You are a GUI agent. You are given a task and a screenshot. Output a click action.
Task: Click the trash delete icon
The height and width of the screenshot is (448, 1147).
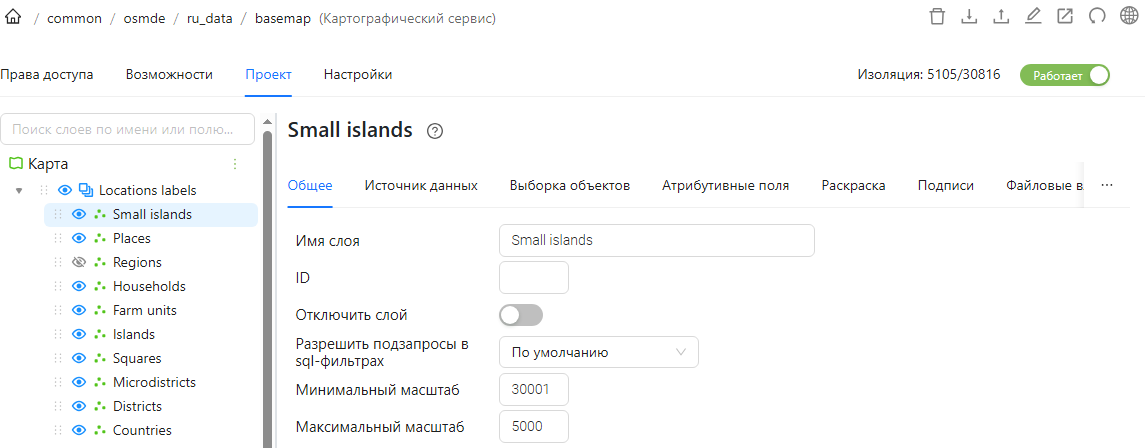(937, 17)
